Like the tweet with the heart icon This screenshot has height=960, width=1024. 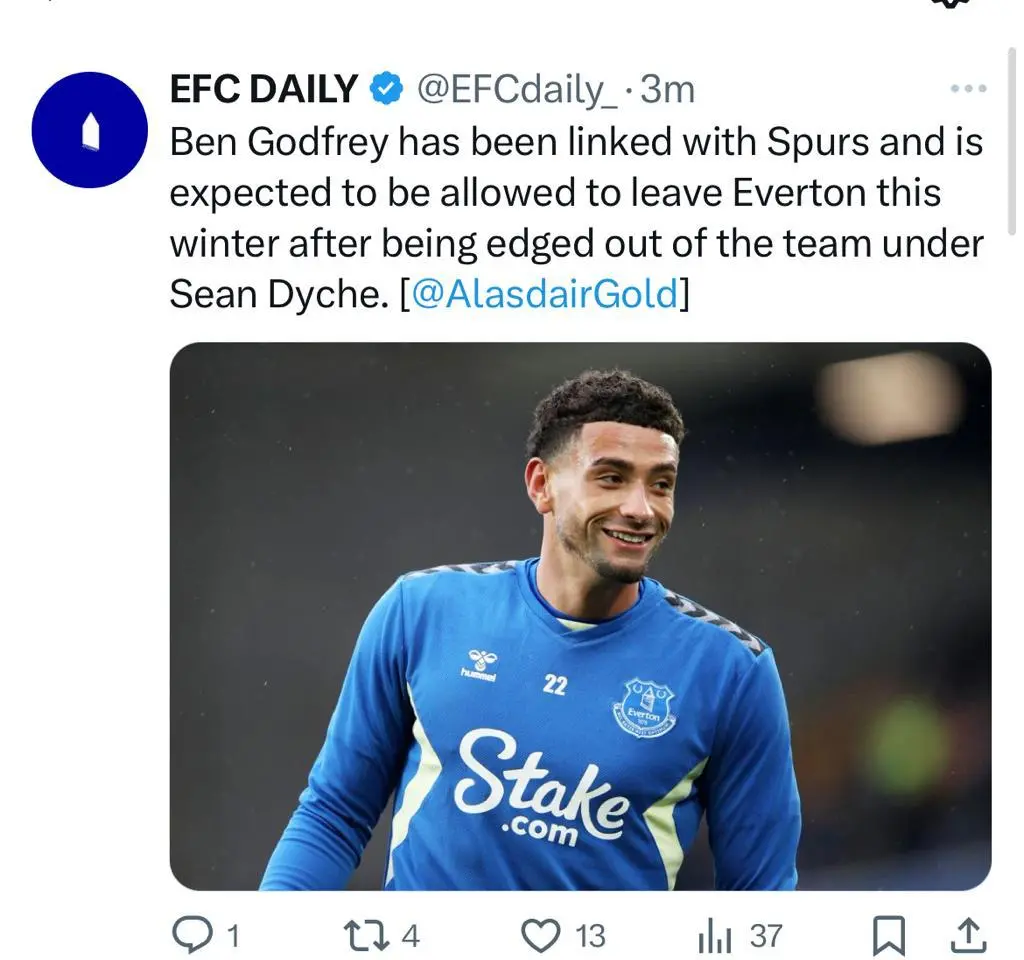[x=541, y=935]
